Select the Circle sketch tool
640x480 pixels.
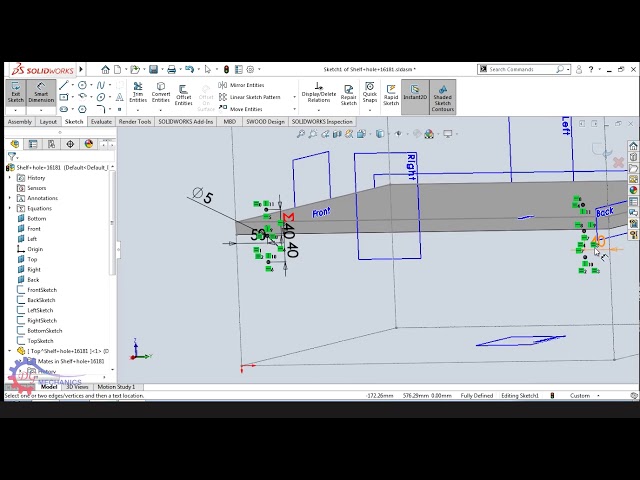point(82,85)
